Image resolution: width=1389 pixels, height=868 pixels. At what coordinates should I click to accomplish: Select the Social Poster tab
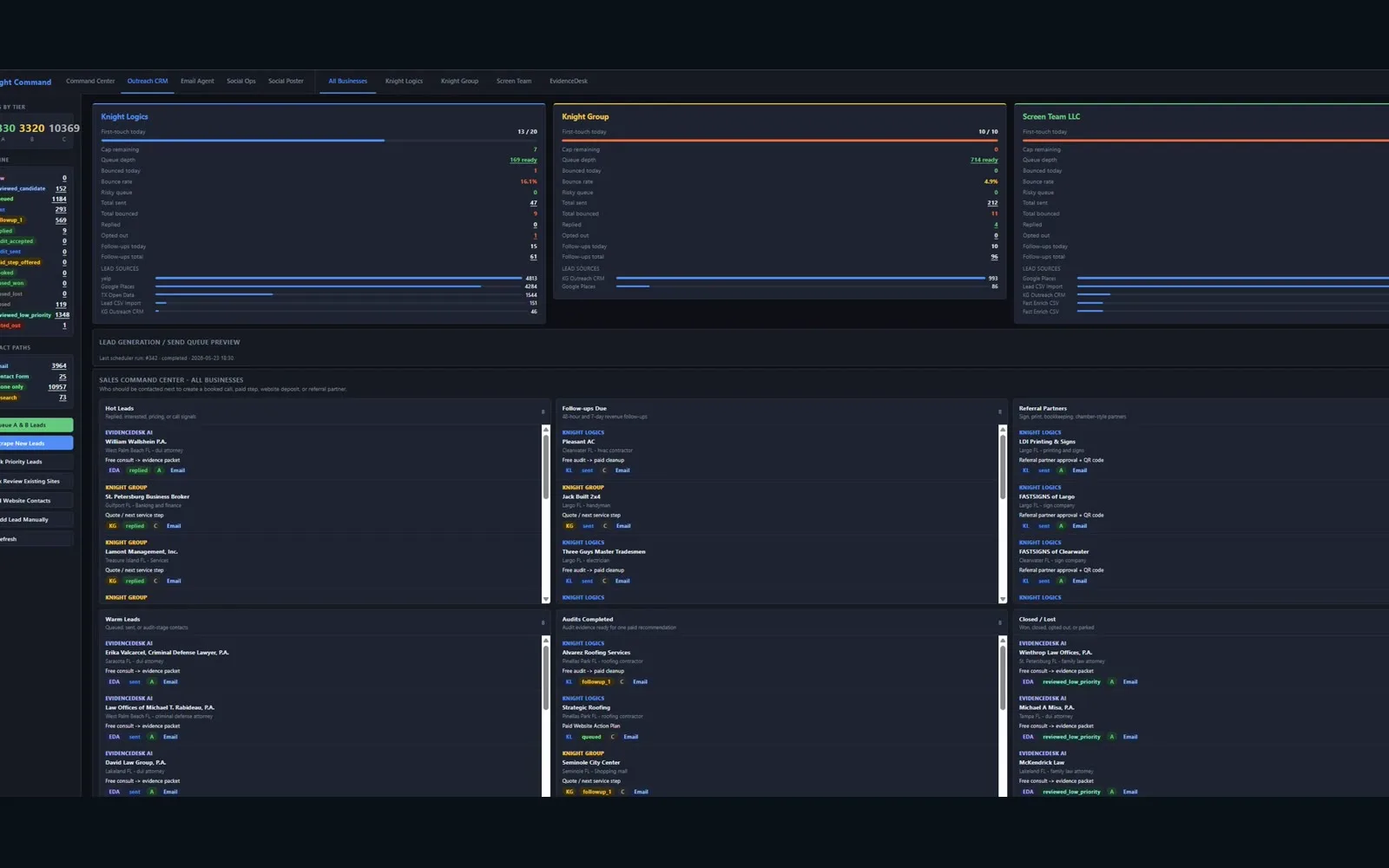[x=286, y=81]
